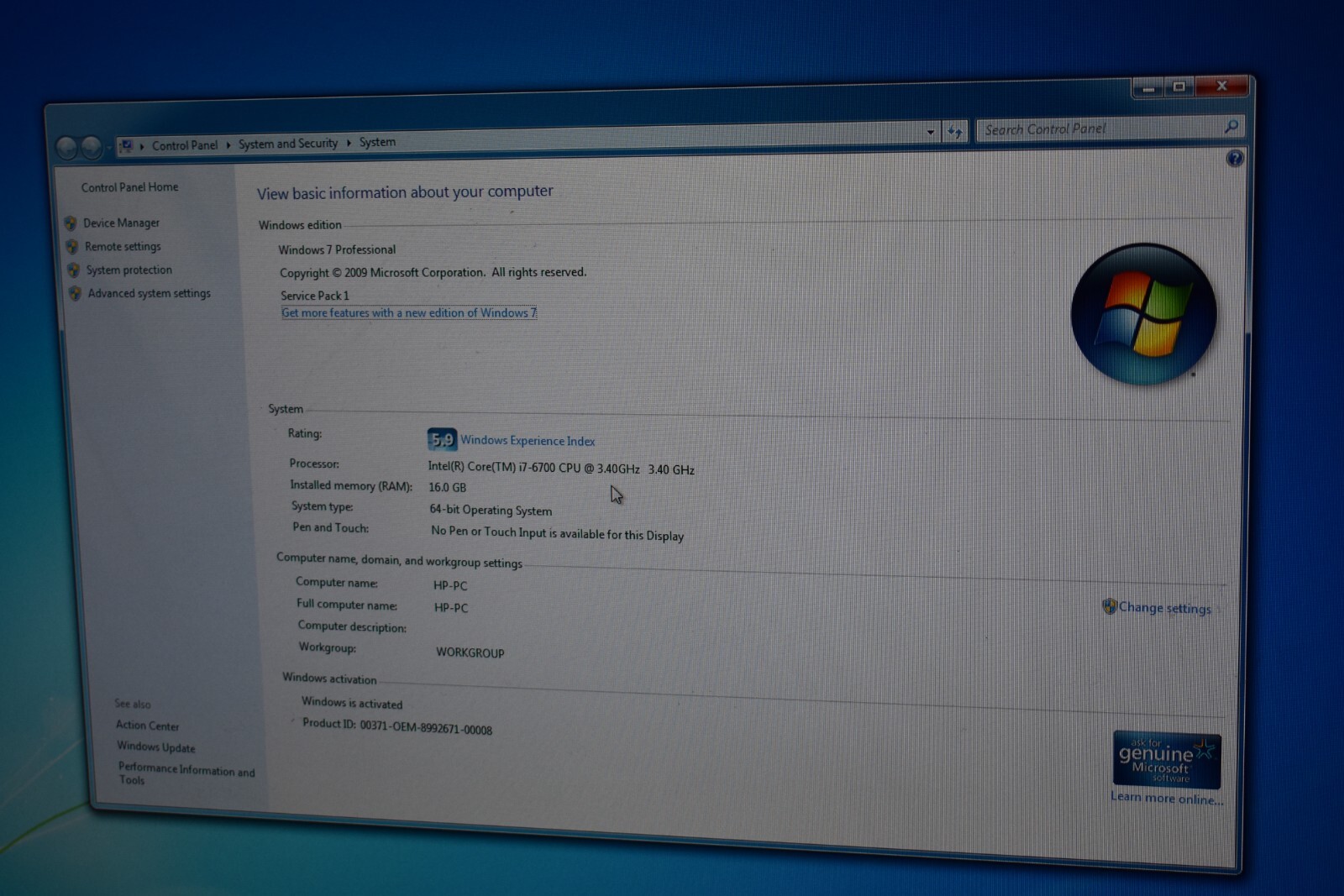The height and width of the screenshot is (896, 1344).
Task: Open Windows Update link
Action: [x=156, y=747]
